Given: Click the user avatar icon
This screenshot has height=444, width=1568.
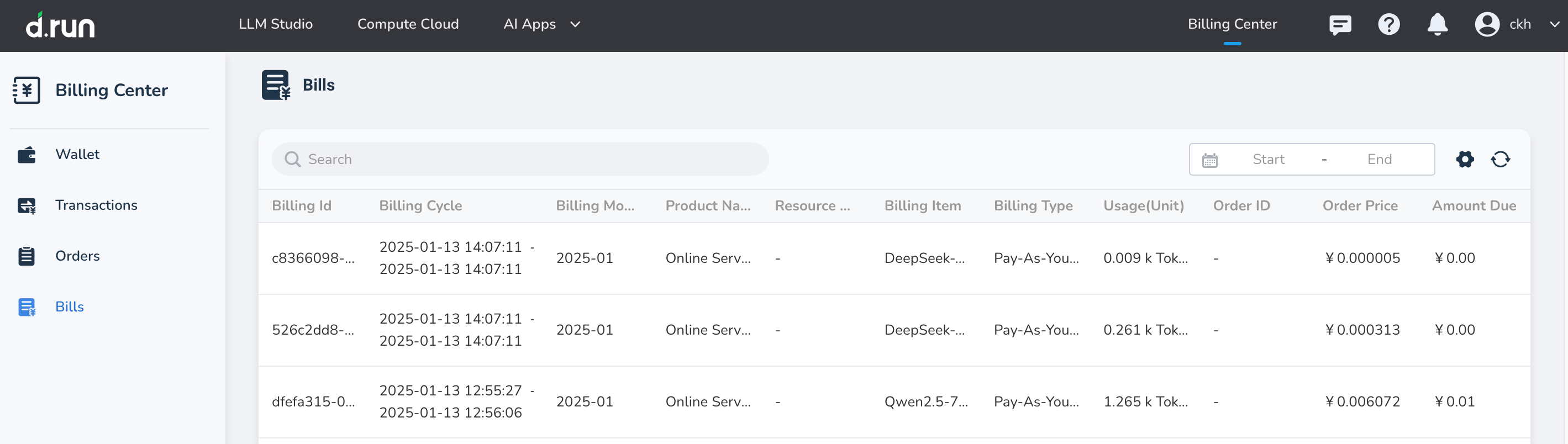Looking at the screenshot, I should coord(1486,25).
